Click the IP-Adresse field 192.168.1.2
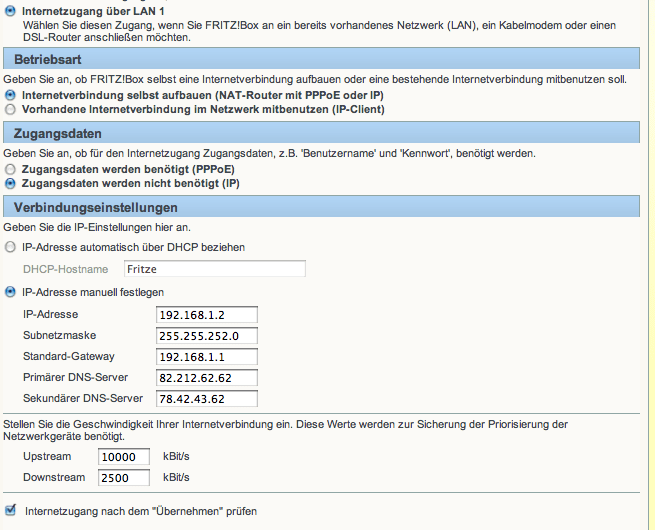The width and height of the screenshot is (655, 530). [x=207, y=314]
